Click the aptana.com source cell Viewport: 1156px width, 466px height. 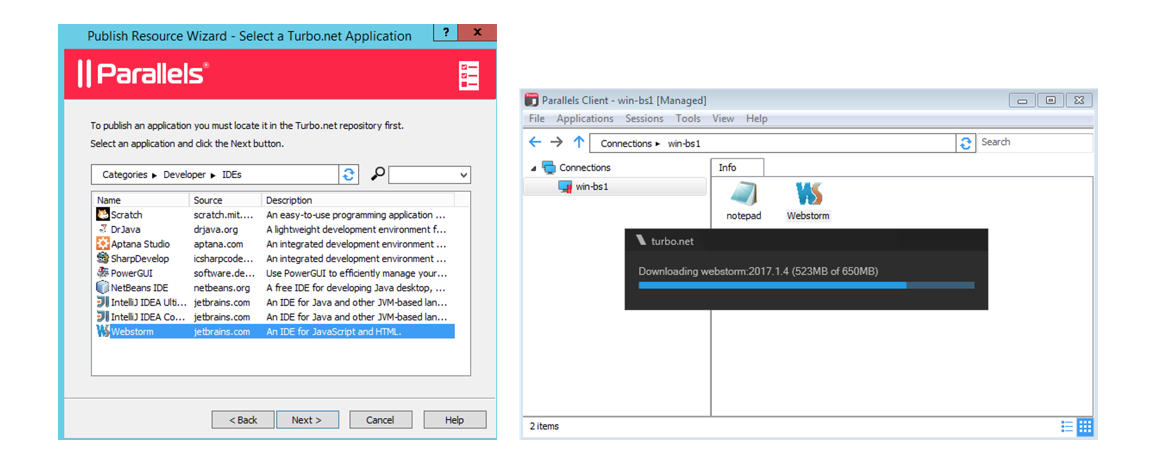point(219,244)
